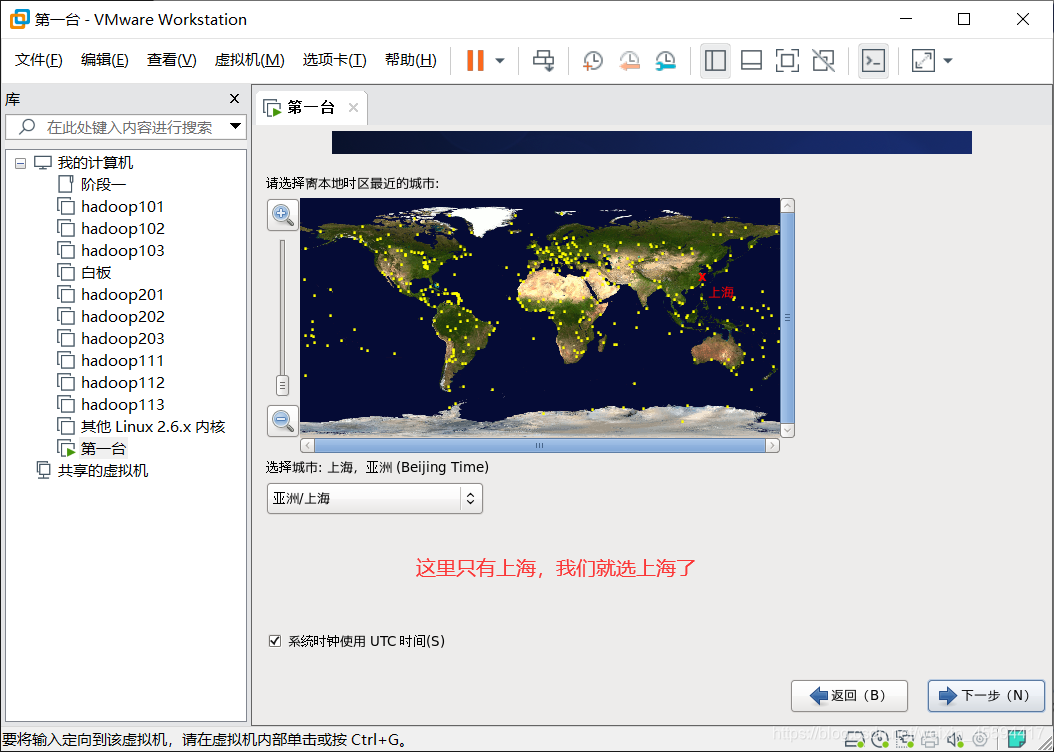The height and width of the screenshot is (752, 1054).
Task: Select hadoop113 virtual machine
Action: point(122,405)
